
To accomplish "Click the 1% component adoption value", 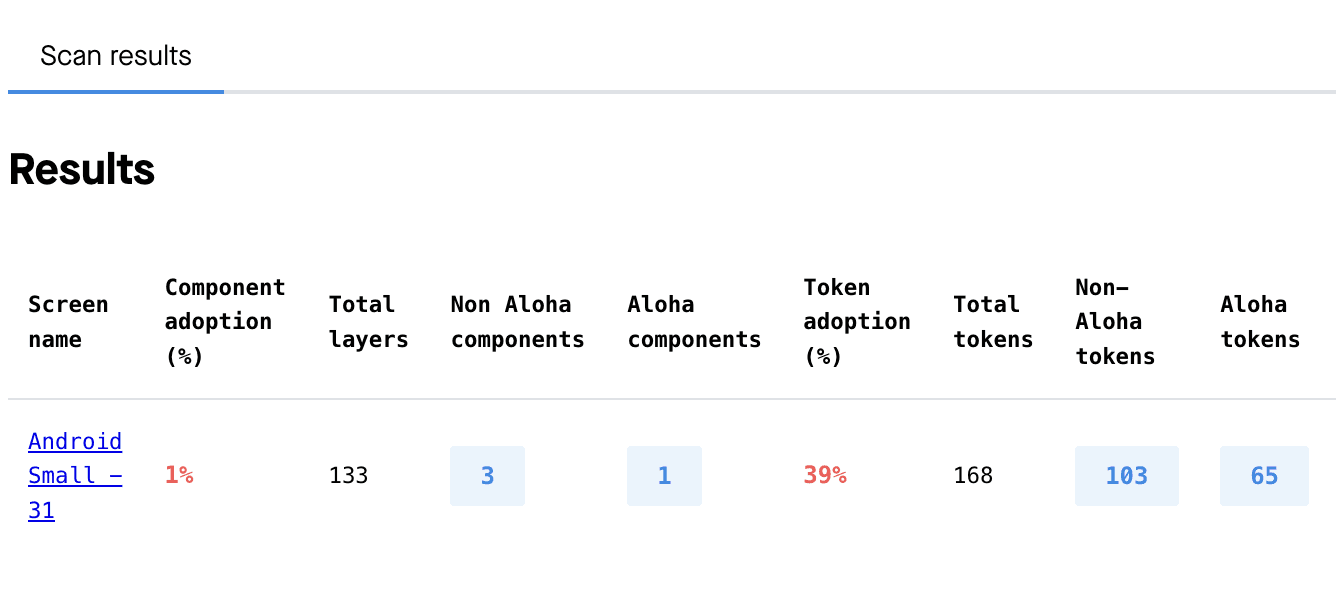I will click(179, 476).
